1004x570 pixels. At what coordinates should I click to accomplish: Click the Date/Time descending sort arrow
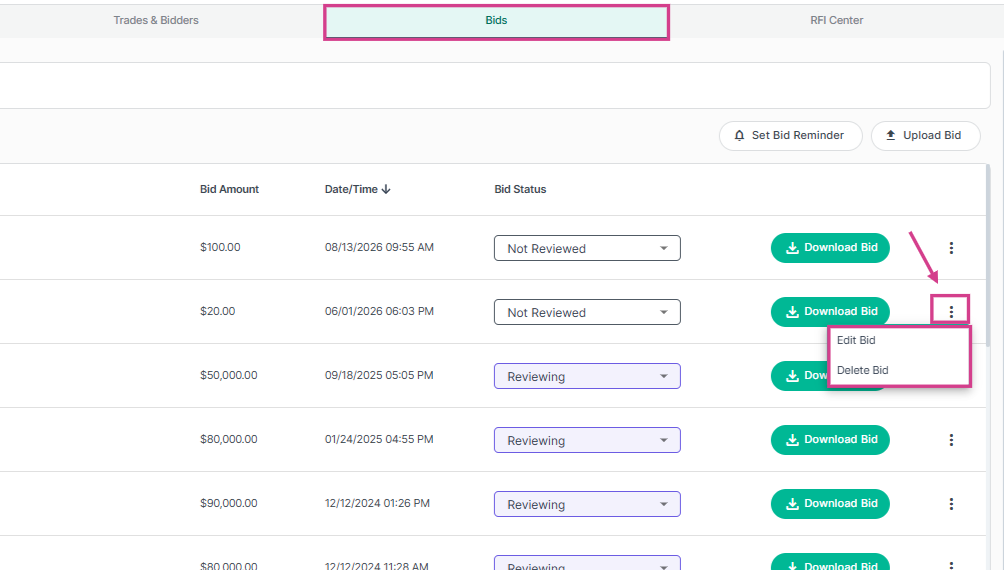click(x=385, y=189)
